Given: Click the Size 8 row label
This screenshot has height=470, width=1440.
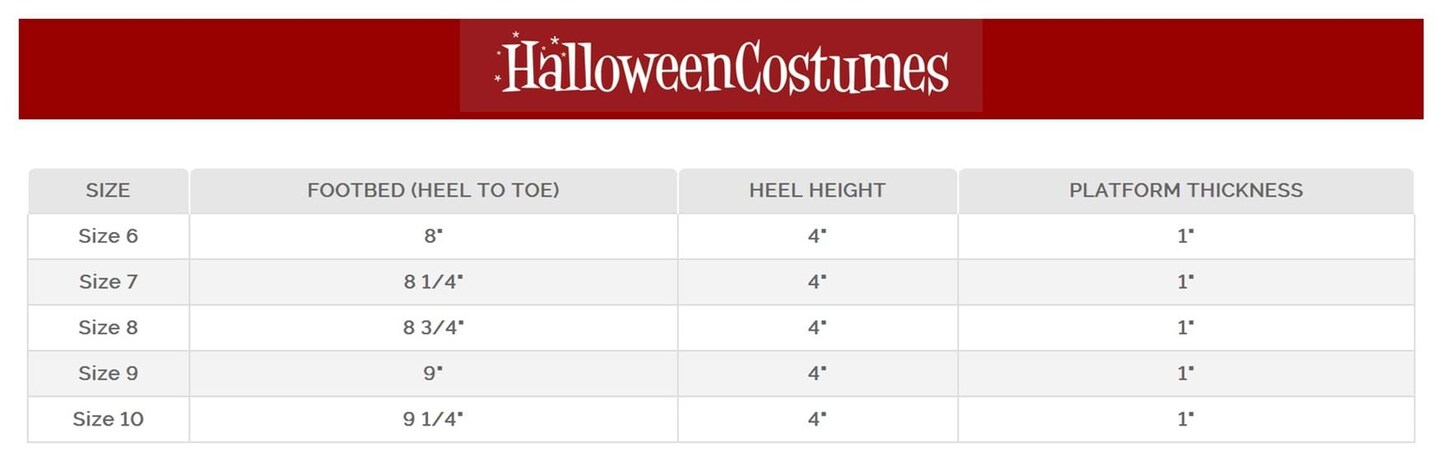Looking at the screenshot, I should pyautogui.click(x=108, y=328).
